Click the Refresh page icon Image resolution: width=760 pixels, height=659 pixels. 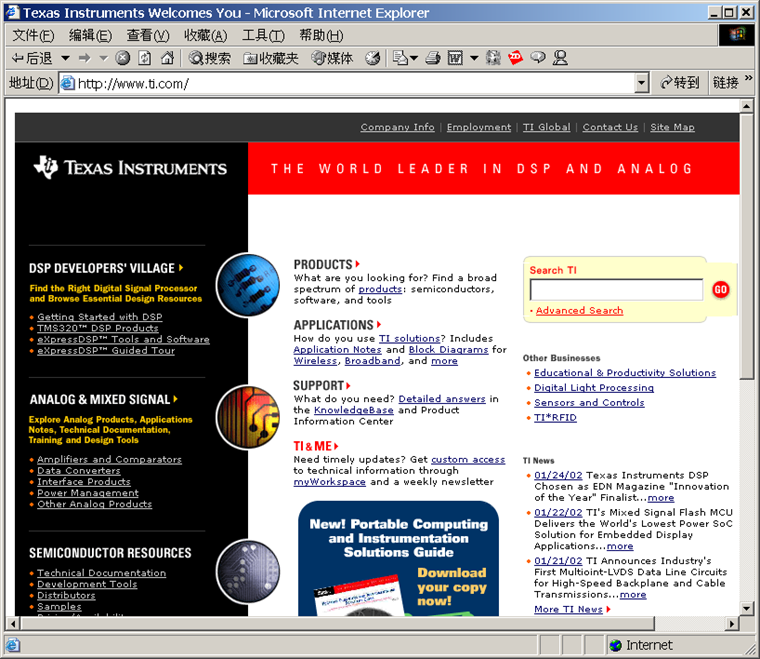click(x=144, y=58)
